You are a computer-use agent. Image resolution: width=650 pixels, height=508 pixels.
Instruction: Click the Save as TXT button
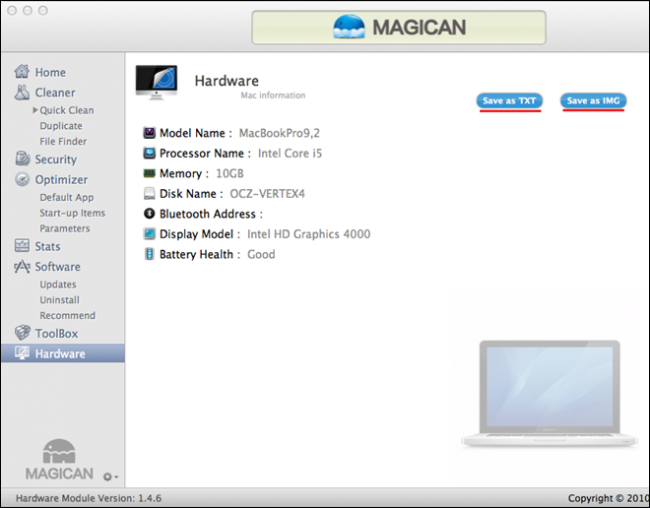click(509, 100)
